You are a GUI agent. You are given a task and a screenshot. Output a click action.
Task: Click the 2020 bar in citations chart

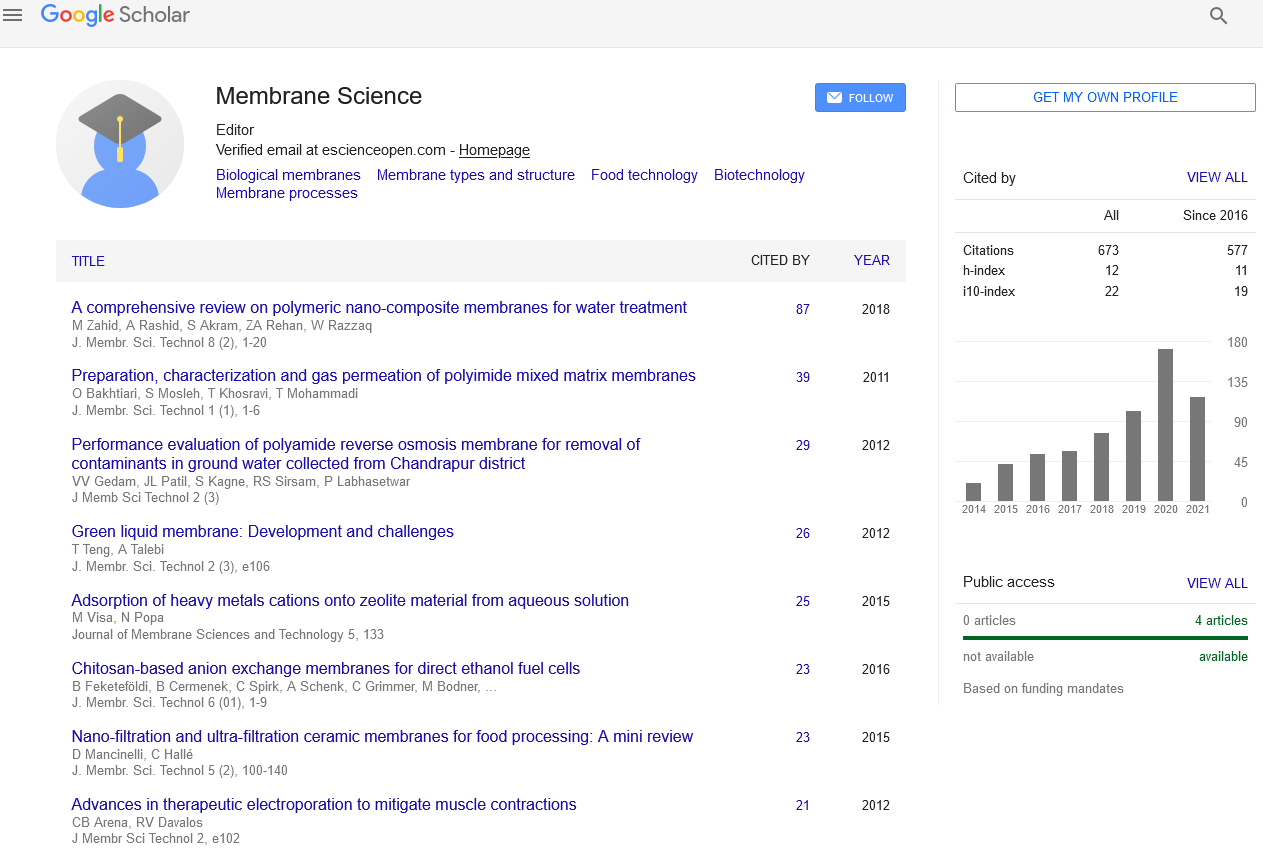click(x=1165, y=425)
